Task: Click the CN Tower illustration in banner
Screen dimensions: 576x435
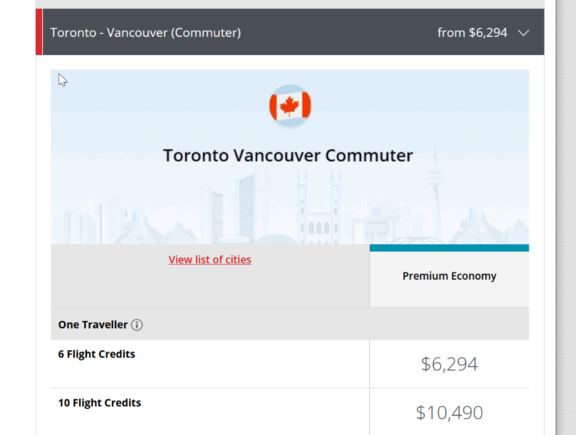Action: 435,191
